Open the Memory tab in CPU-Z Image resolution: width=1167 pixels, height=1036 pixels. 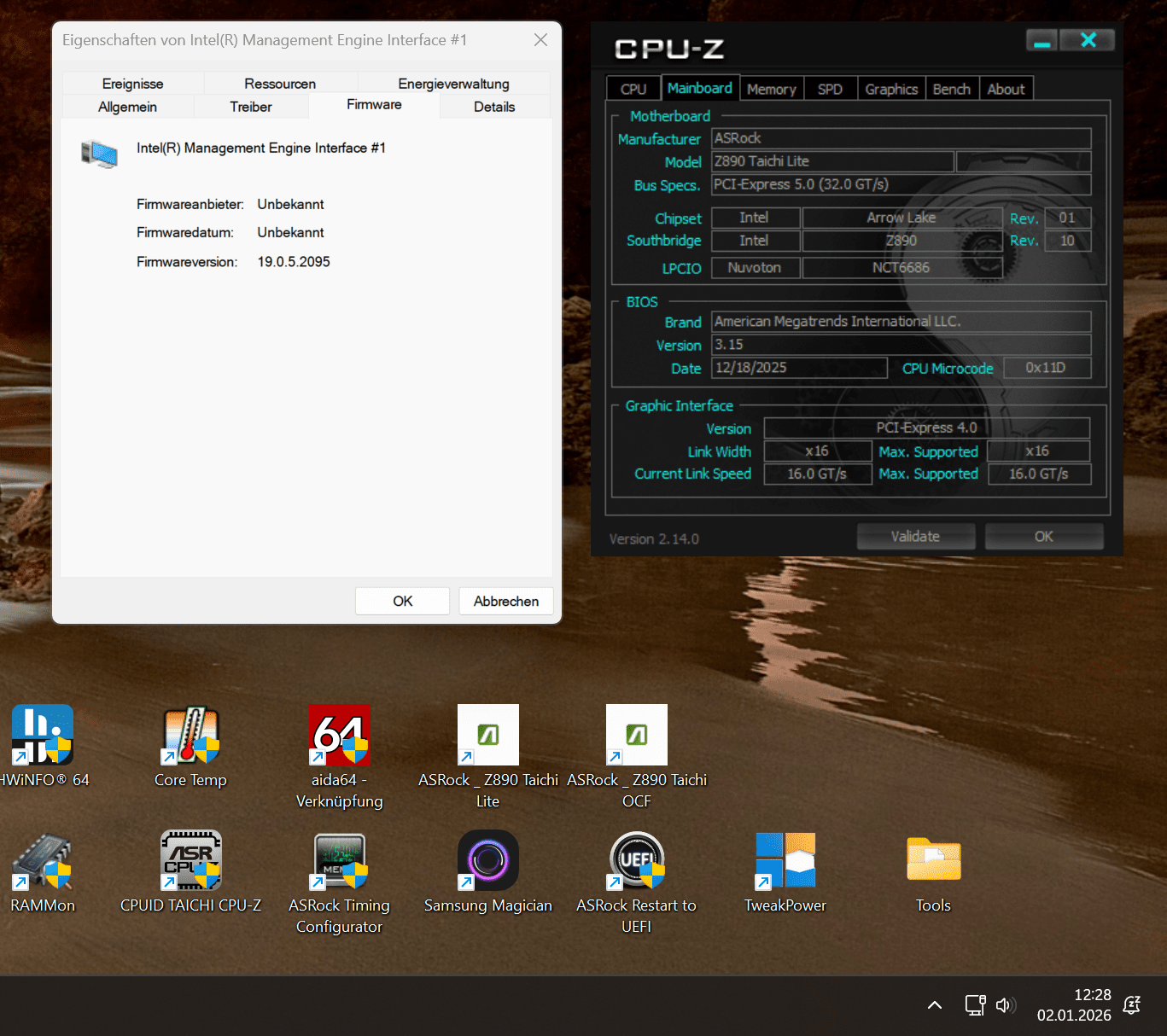click(x=772, y=89)
